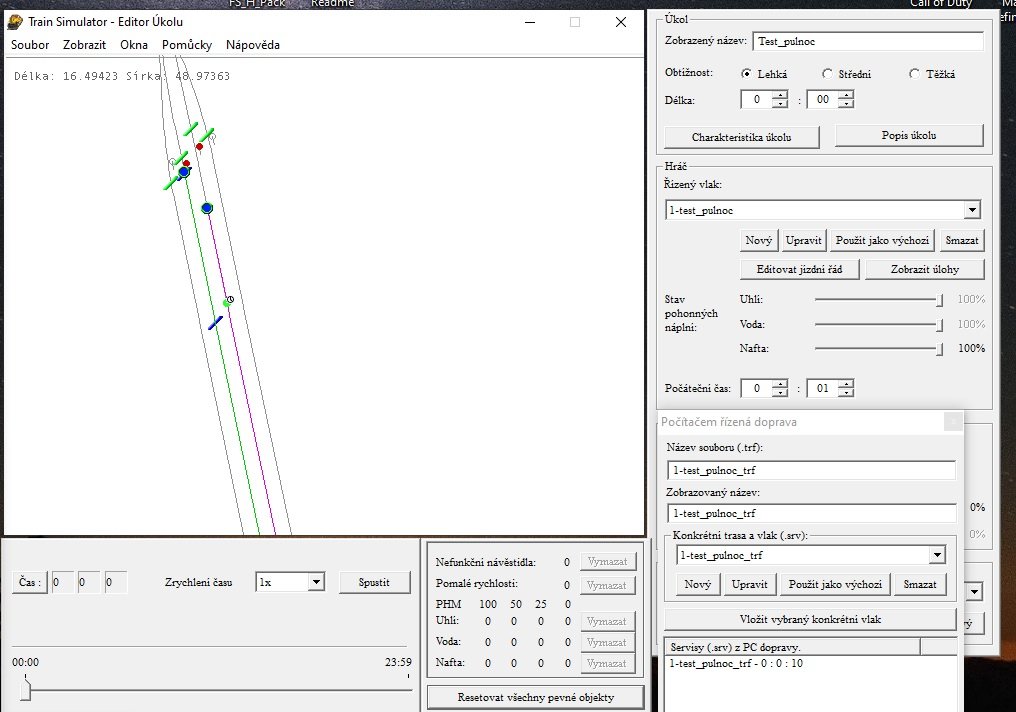Click the Charakteristika úkolu button
1016x712 pixels.
pyautogui.click(x=742, y=136)
